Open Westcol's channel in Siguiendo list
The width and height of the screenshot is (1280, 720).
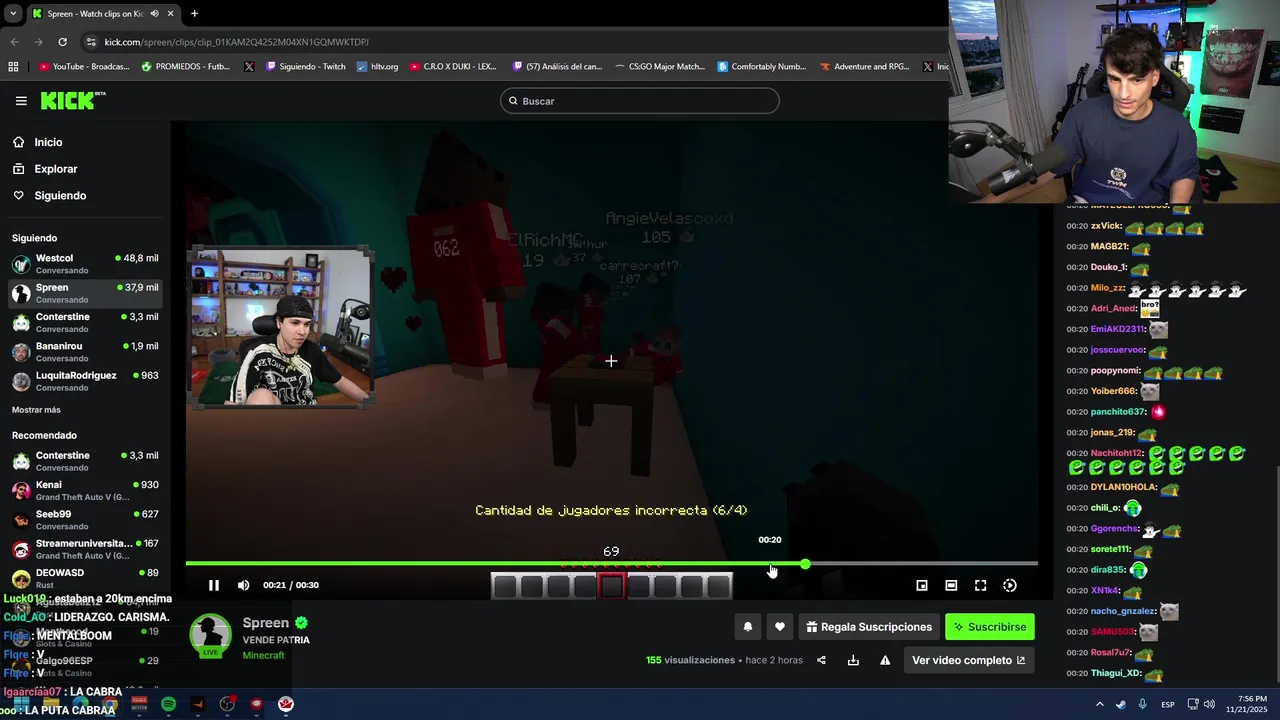pos(86,264)
